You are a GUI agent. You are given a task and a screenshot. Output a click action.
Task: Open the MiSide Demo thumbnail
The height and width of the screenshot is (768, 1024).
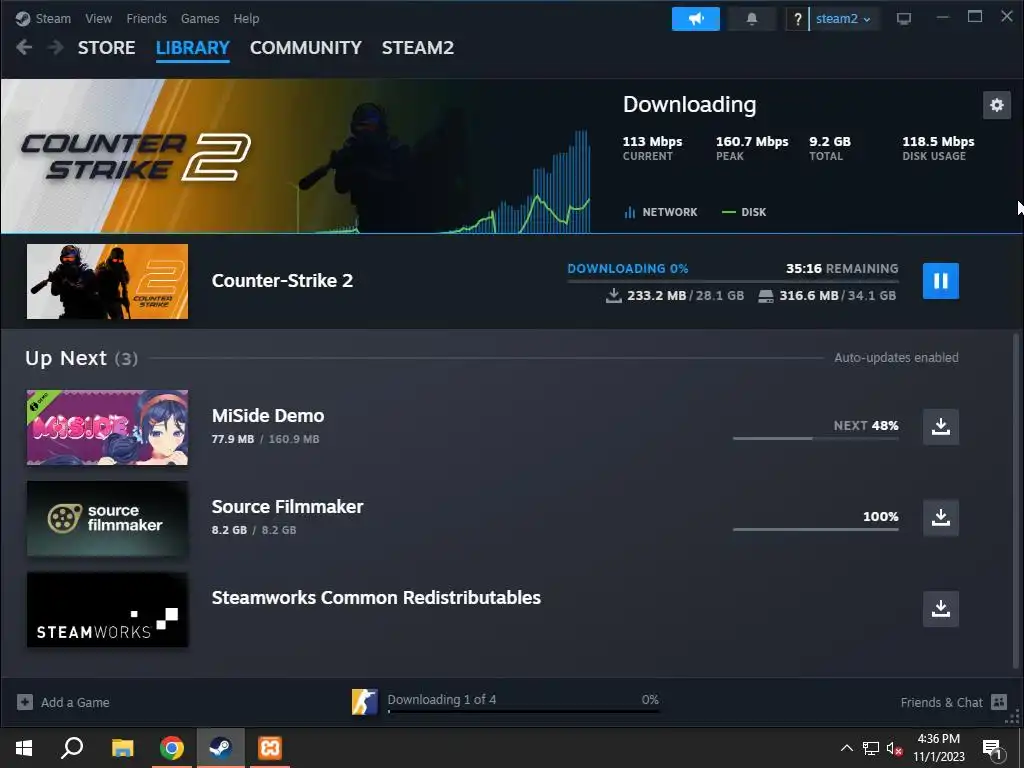click(x=107, y=427)
